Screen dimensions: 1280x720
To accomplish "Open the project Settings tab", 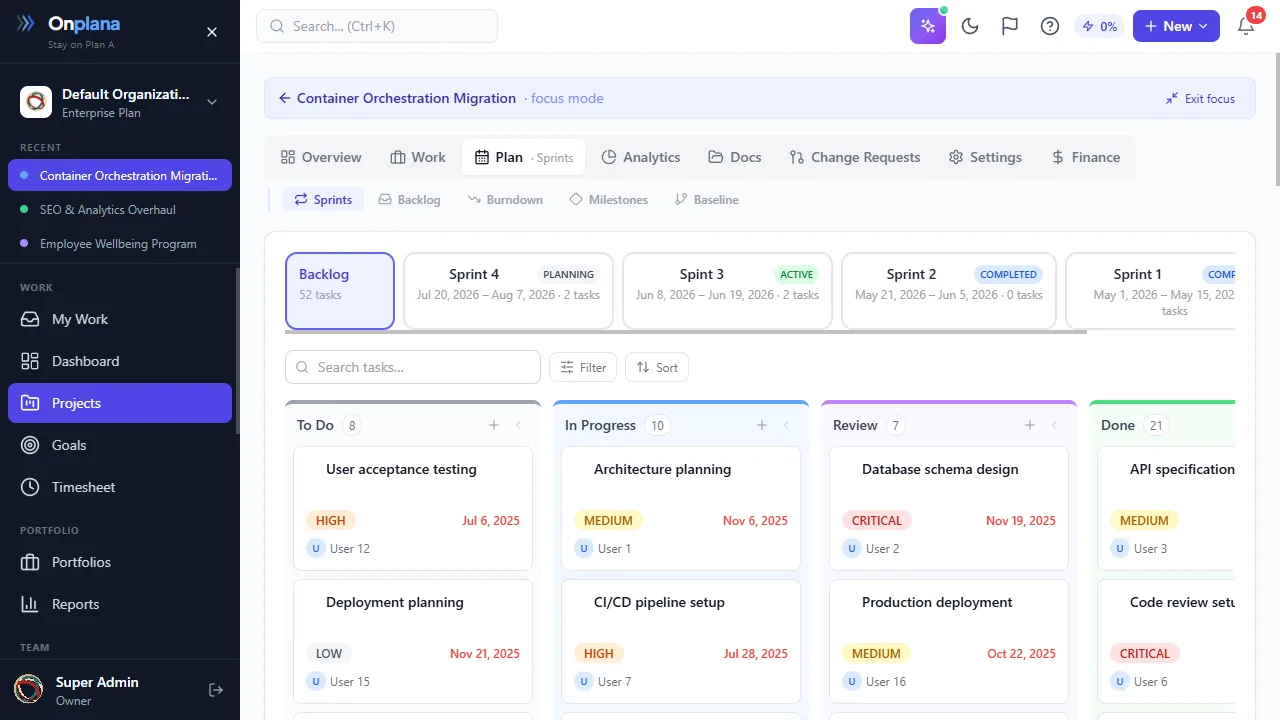I will pyautogui.click(x=985, y=157).
